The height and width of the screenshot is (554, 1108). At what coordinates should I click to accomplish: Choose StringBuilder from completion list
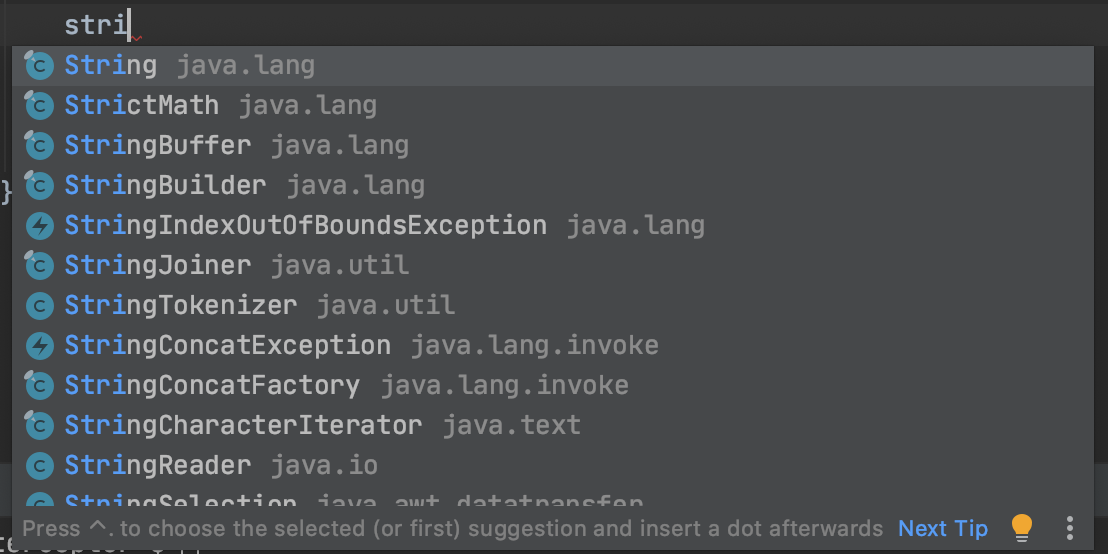[x=553, y=186]
